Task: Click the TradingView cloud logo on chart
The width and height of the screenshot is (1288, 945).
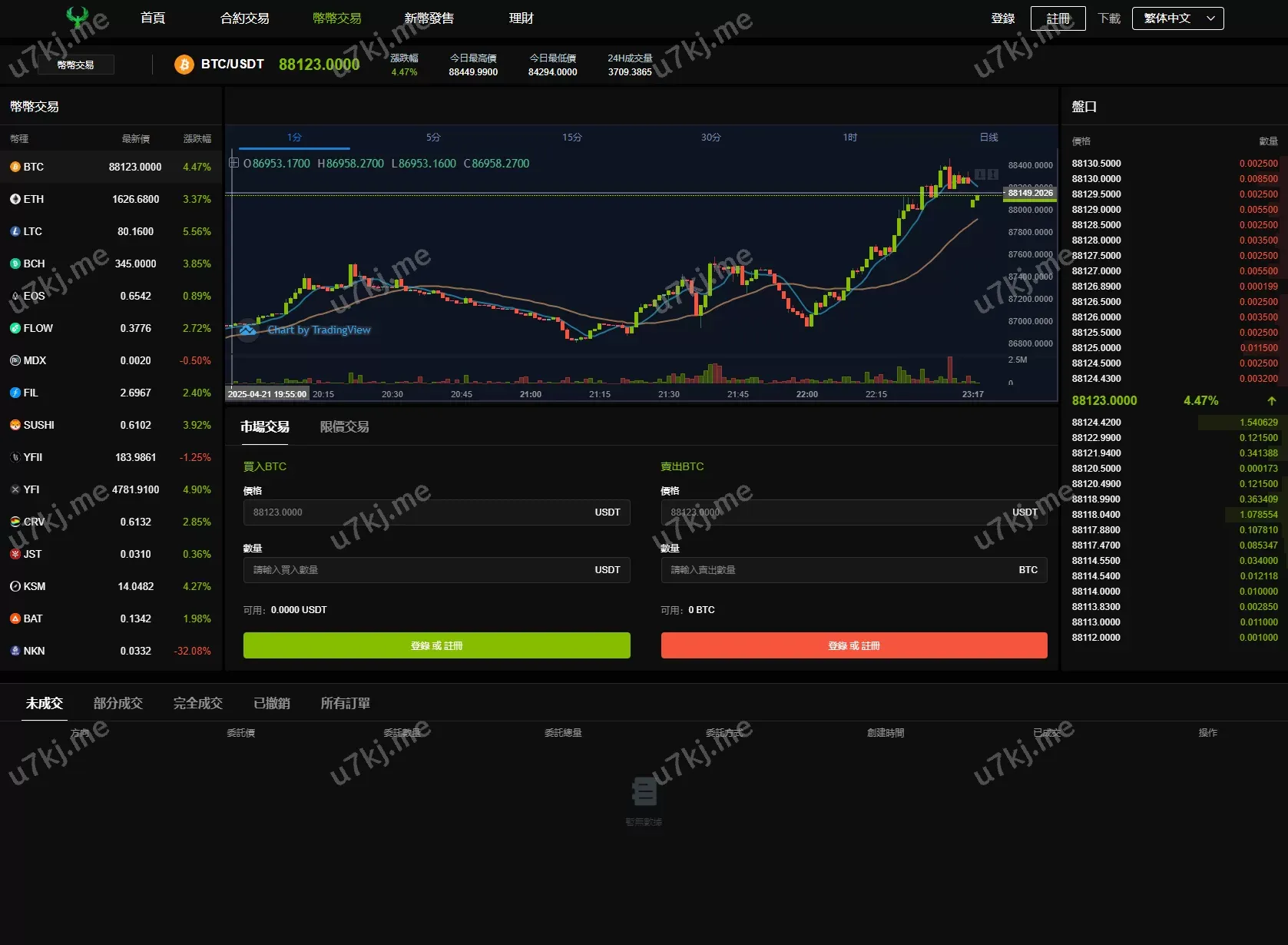Action: pos(247,330)
